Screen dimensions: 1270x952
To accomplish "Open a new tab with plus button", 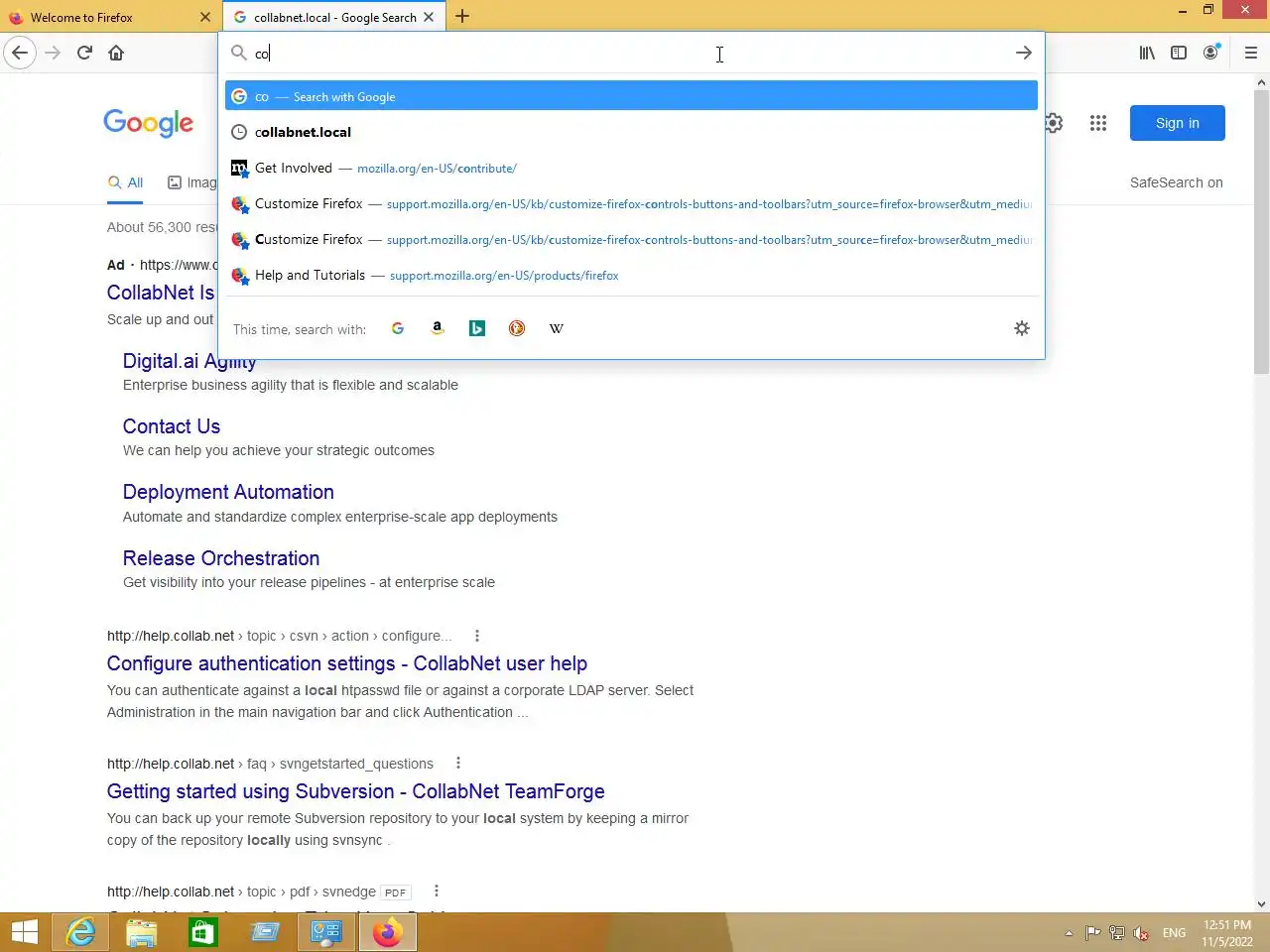I will [462, 16].
